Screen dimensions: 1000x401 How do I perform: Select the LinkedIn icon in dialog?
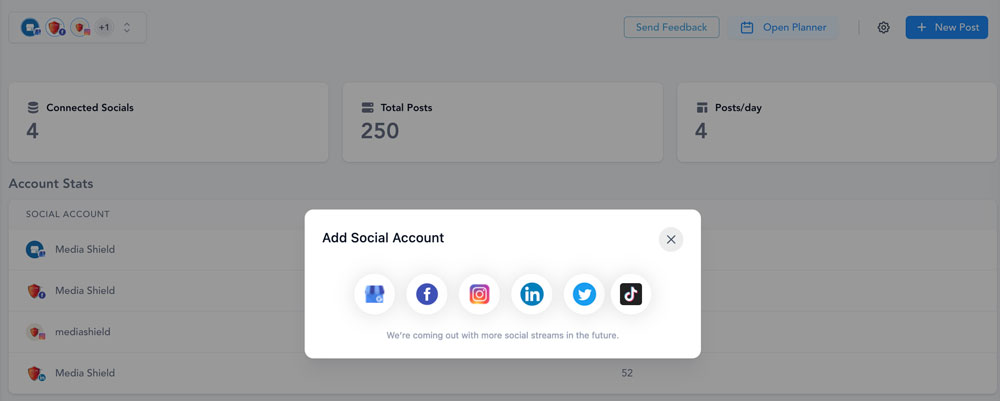tap(532, 294)
